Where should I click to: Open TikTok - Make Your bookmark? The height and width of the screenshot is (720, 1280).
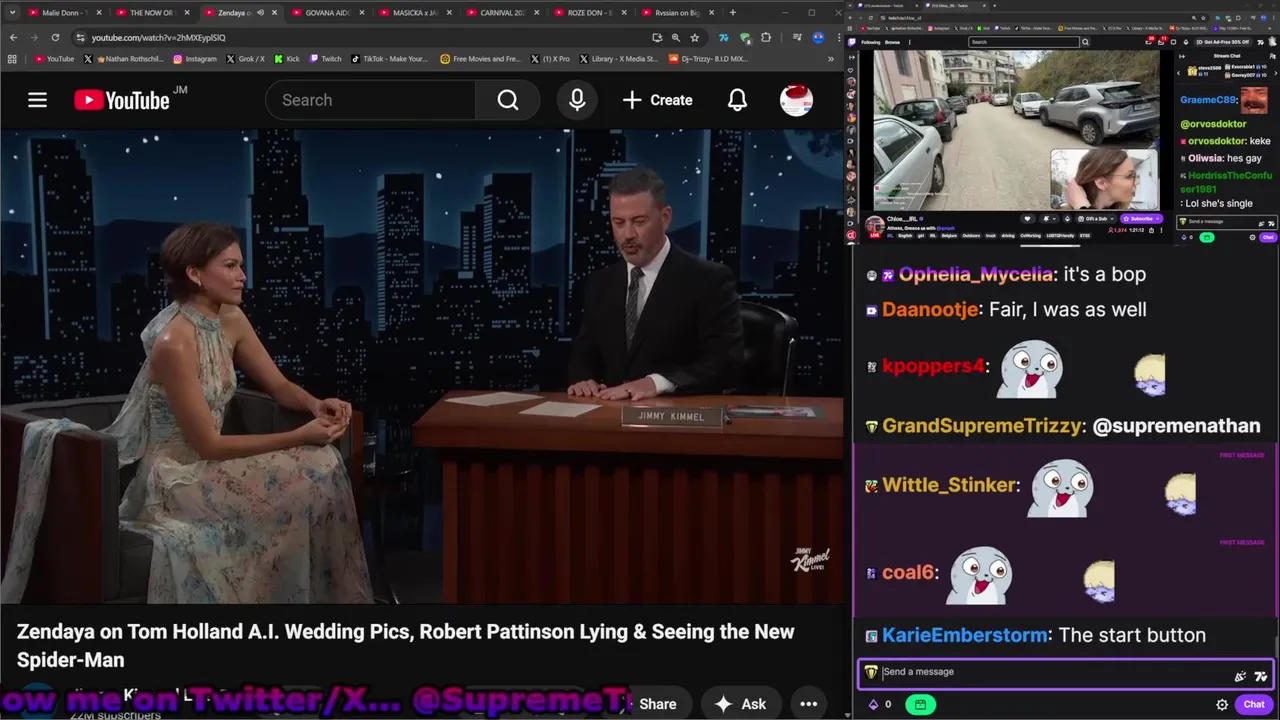(x=388, y=59)
